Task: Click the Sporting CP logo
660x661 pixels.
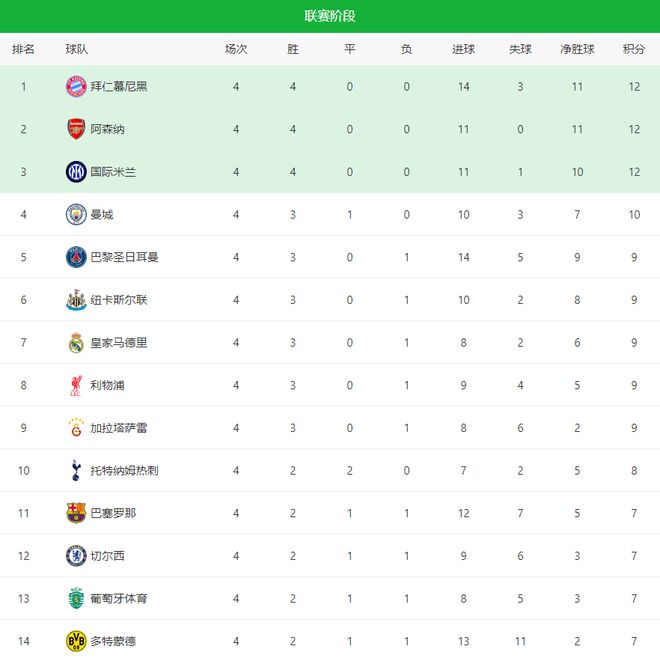Action: (76, 598)
